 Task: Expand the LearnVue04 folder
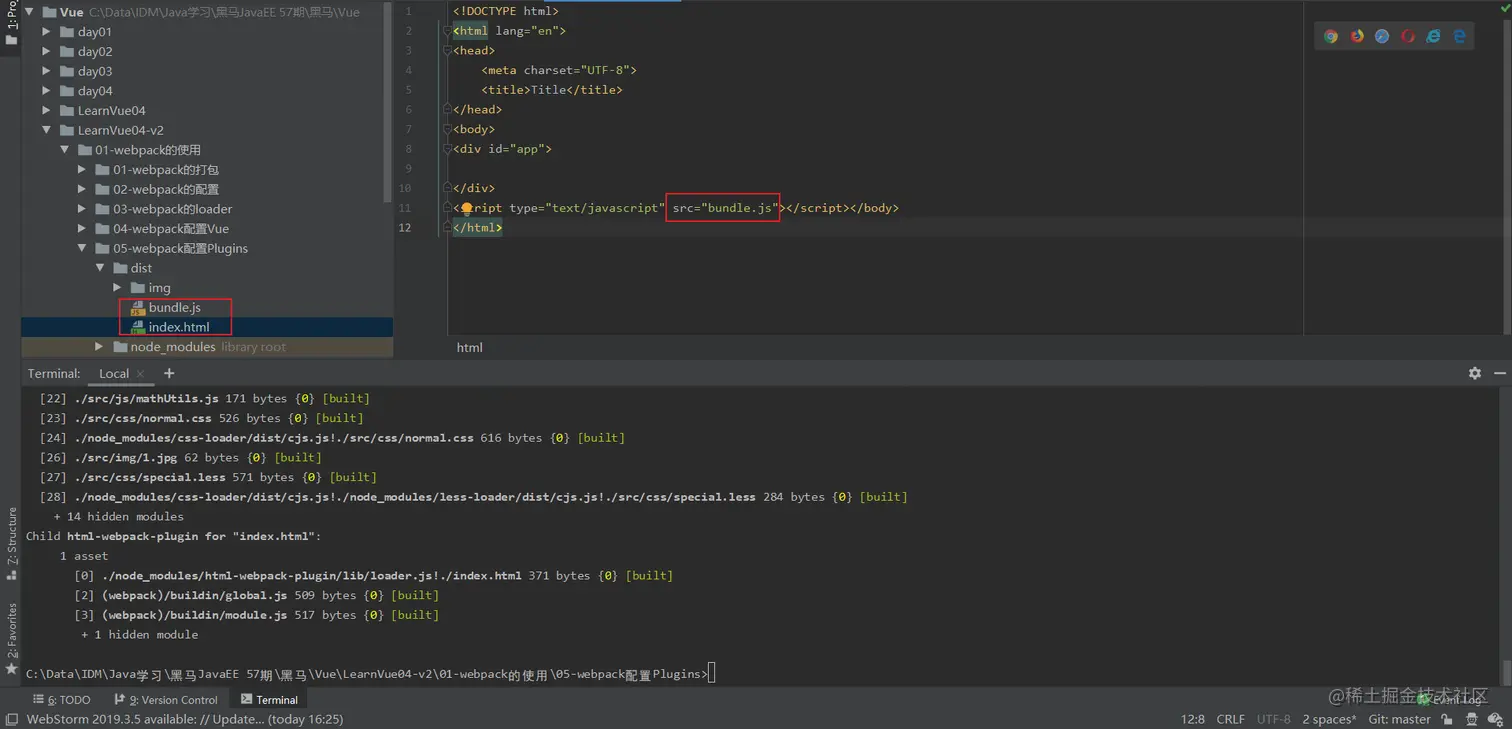pos(47,111)
